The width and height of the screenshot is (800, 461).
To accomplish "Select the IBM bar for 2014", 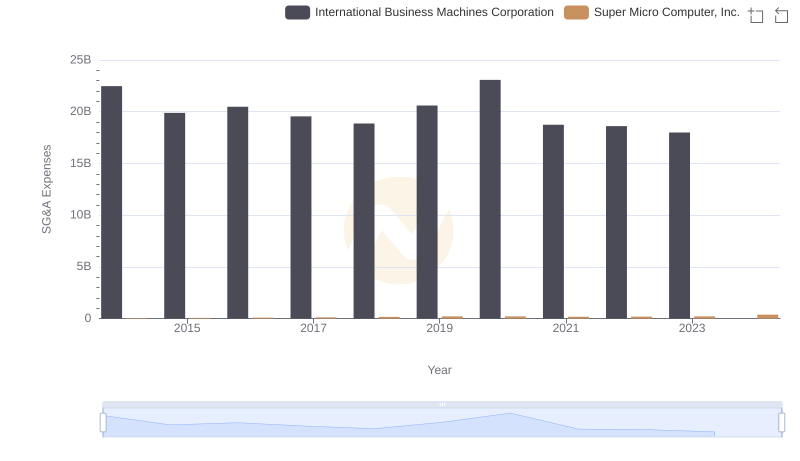I will click(x=112, y=202).
